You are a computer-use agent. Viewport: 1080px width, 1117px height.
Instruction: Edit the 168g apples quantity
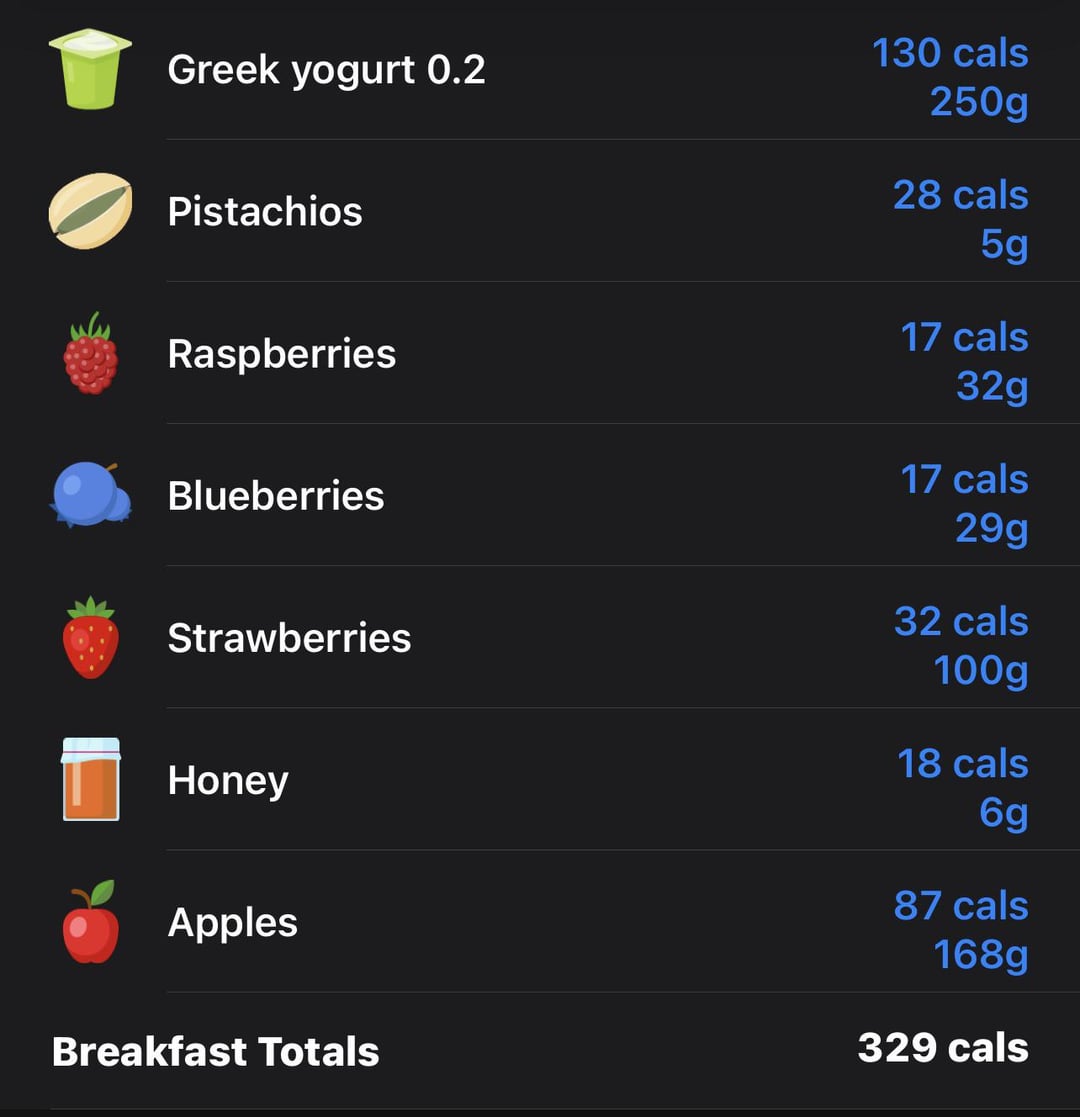(981, 956)
